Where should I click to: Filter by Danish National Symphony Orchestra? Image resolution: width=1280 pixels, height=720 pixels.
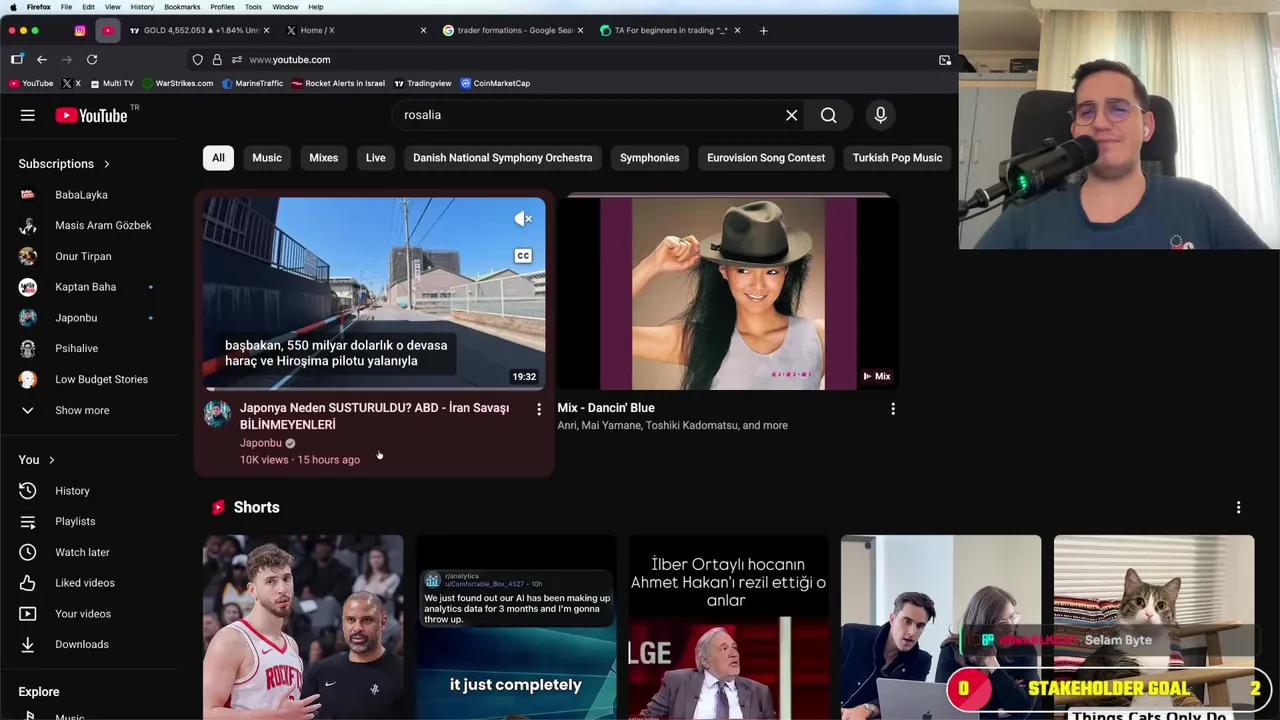tap(502, 158)
